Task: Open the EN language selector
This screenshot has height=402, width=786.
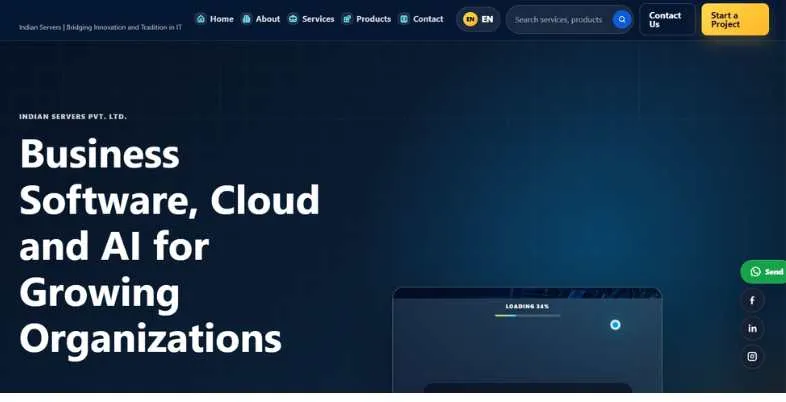Action: (478, 20)
